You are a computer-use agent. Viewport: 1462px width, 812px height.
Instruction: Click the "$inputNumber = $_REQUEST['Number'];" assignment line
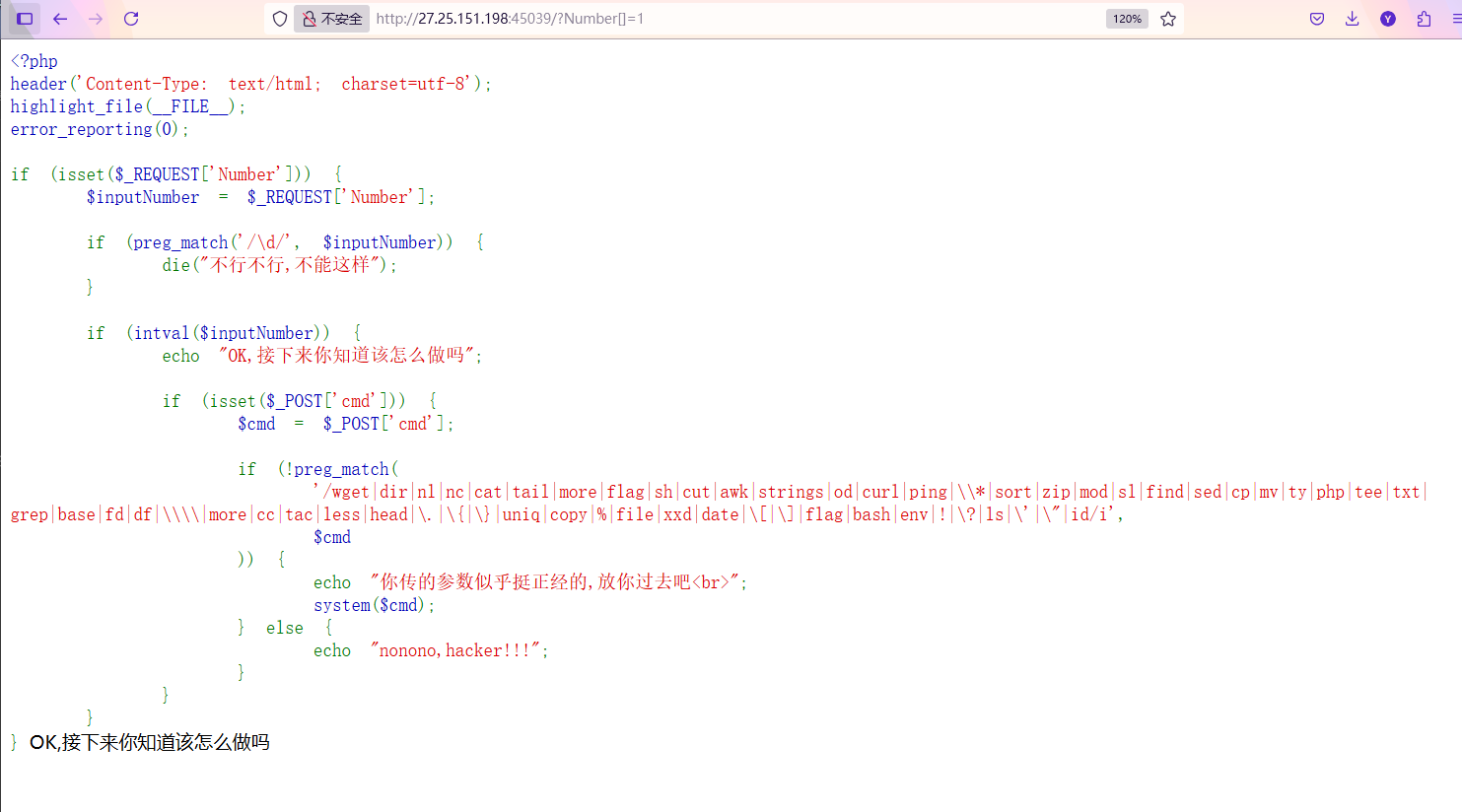click(260, 197)
